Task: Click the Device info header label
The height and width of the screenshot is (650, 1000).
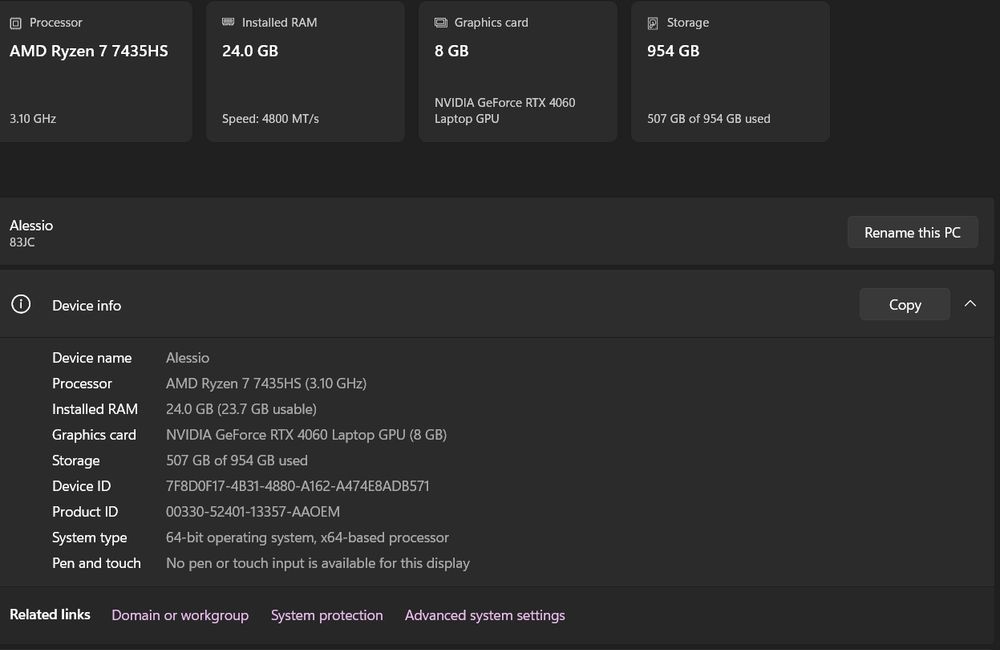Action: (87, 306)
